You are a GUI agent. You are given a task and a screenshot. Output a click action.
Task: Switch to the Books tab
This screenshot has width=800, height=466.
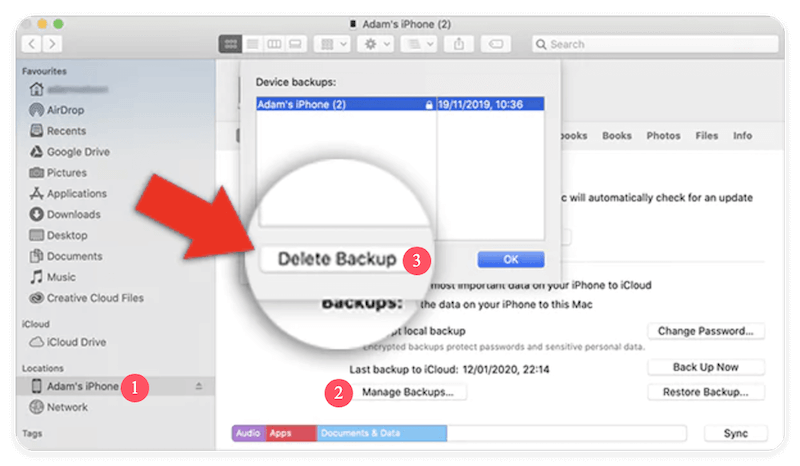click(x=616, y=136)
